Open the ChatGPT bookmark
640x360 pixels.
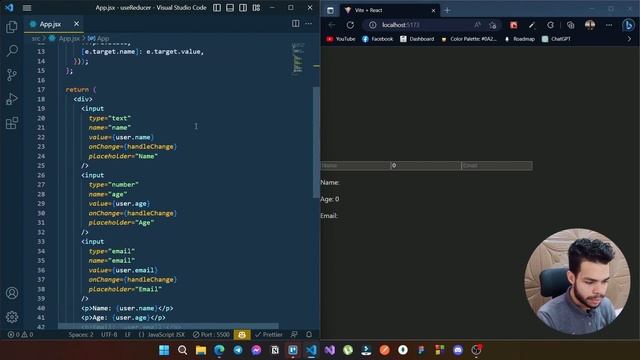(x=556, y=39)
